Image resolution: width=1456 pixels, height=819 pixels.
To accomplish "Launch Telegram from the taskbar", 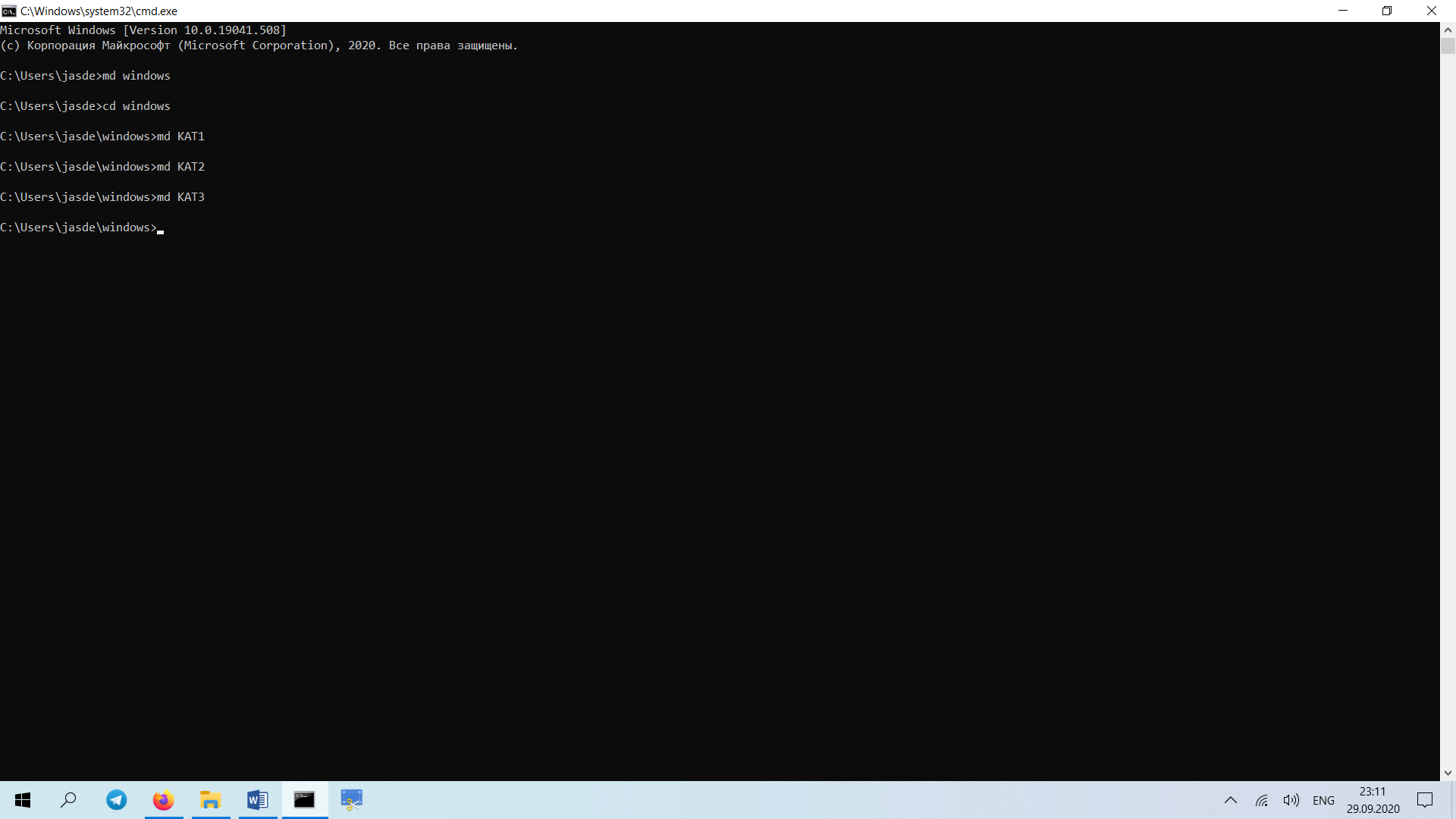I will pyautogui.click(x=116, y=800).
